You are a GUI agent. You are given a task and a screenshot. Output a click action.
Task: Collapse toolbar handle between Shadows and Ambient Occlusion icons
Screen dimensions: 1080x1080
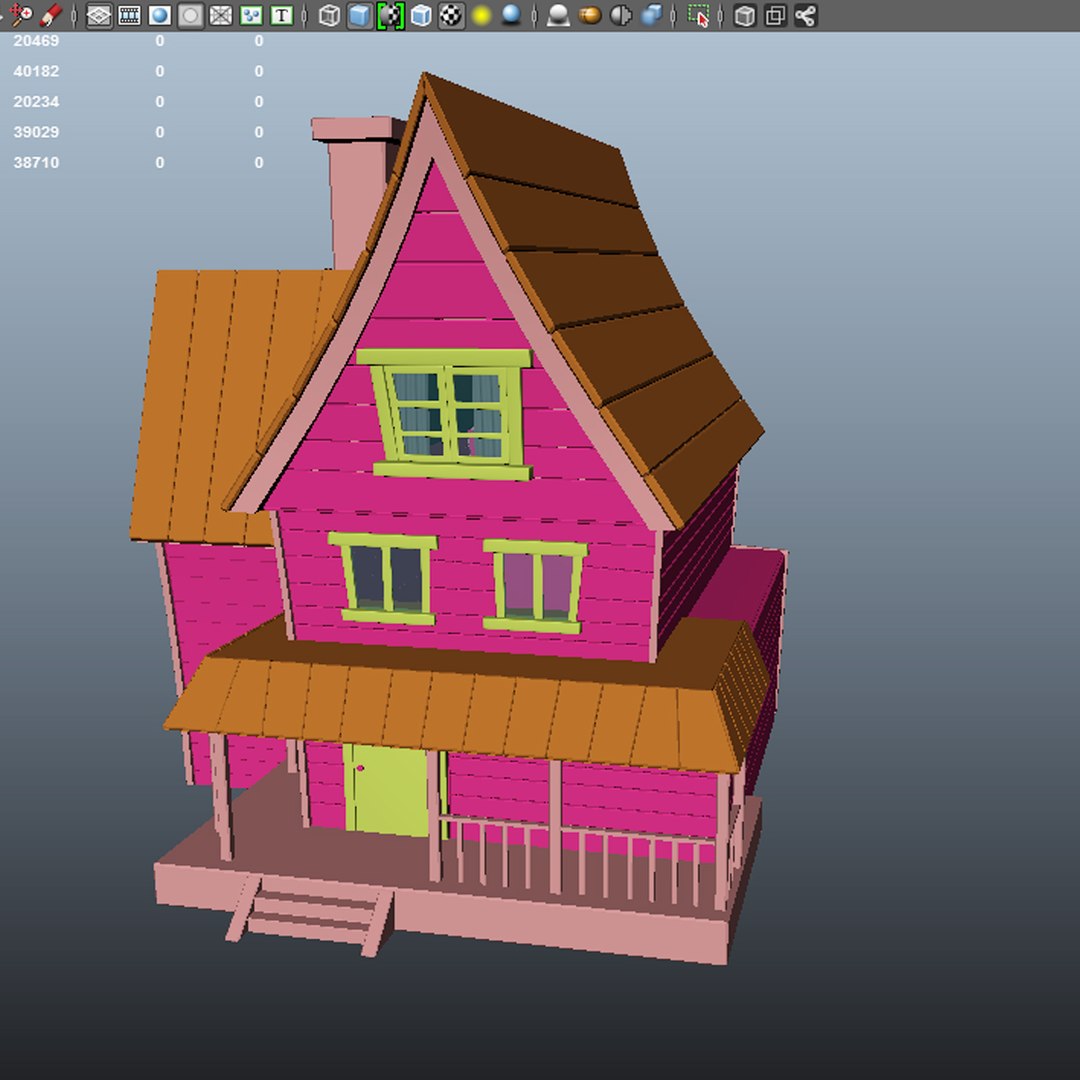point(534,16)
